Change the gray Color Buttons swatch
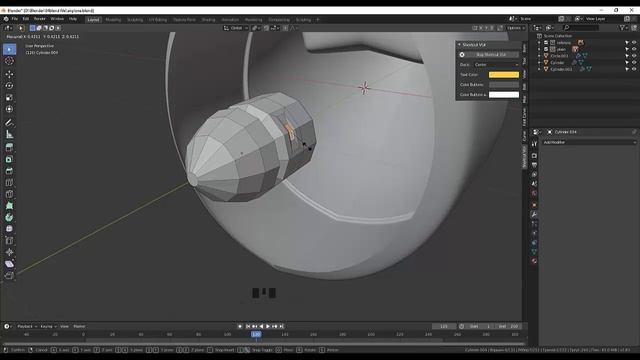 504,84
